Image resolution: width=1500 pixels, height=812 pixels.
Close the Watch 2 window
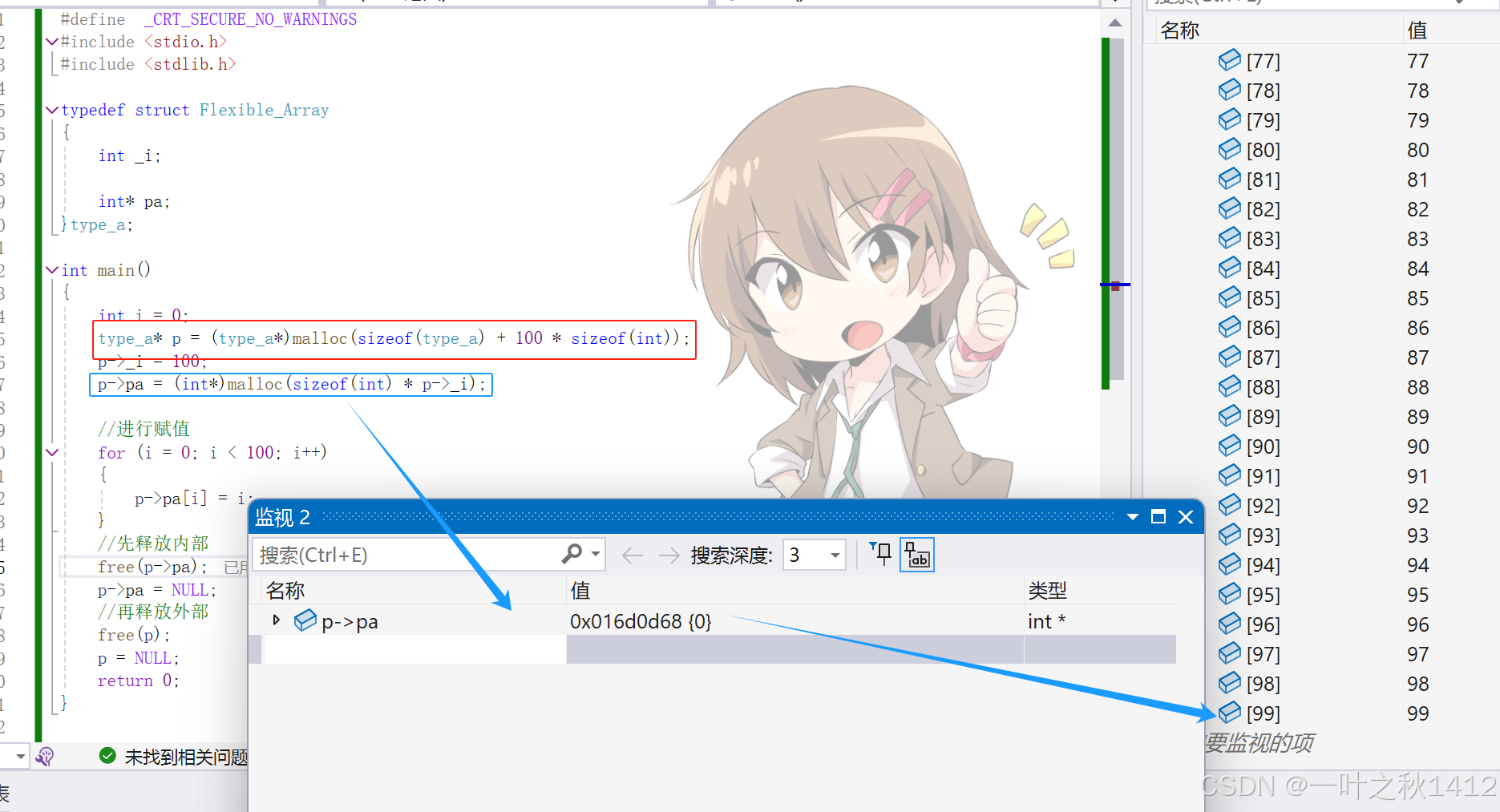click(x=1186, y=517)
